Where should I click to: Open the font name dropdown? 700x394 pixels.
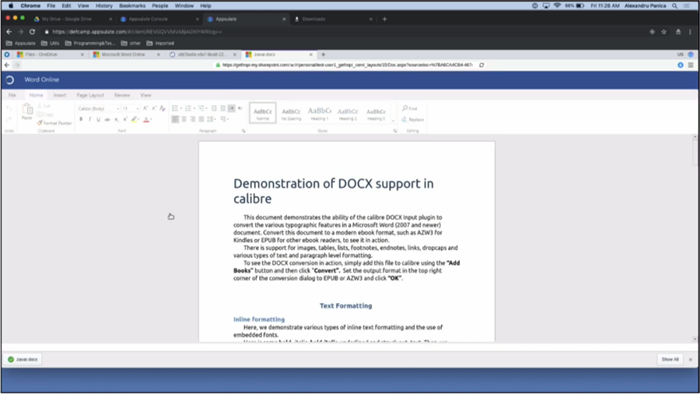pyautogui.click(x=99, y=108)
